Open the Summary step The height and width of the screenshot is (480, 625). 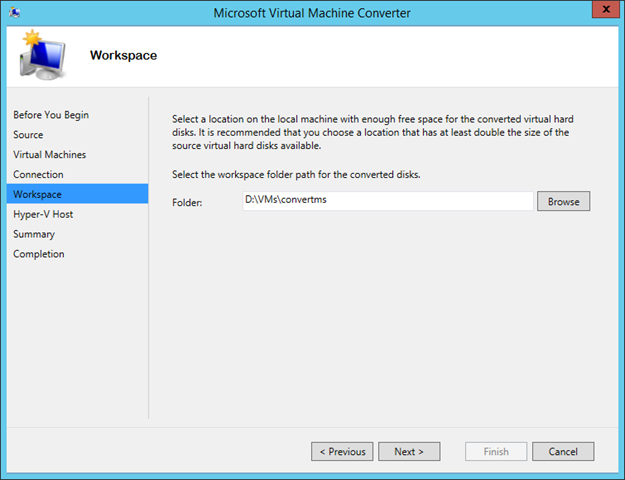(34, 234)
